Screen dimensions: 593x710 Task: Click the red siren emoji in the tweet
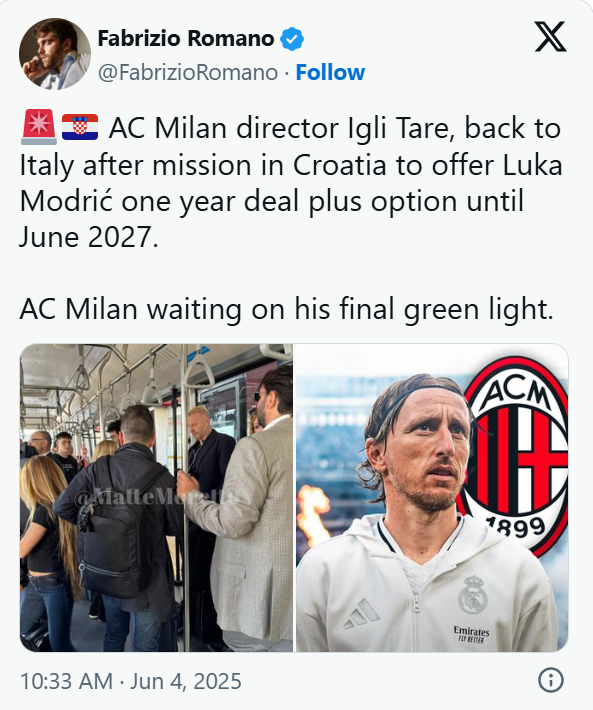coord(39,127)
